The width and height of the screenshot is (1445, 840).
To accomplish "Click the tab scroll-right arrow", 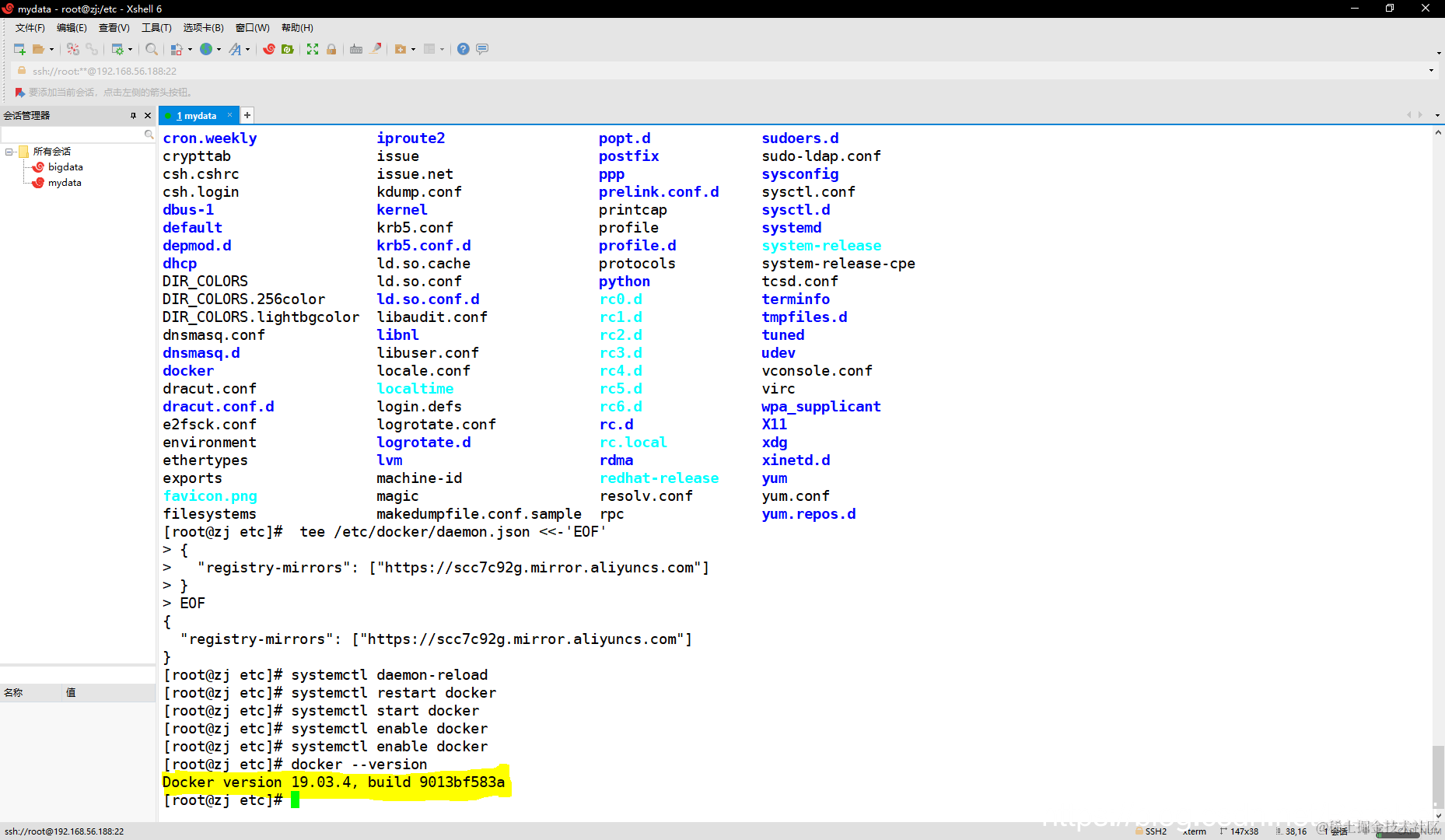I will point(1421,115).
